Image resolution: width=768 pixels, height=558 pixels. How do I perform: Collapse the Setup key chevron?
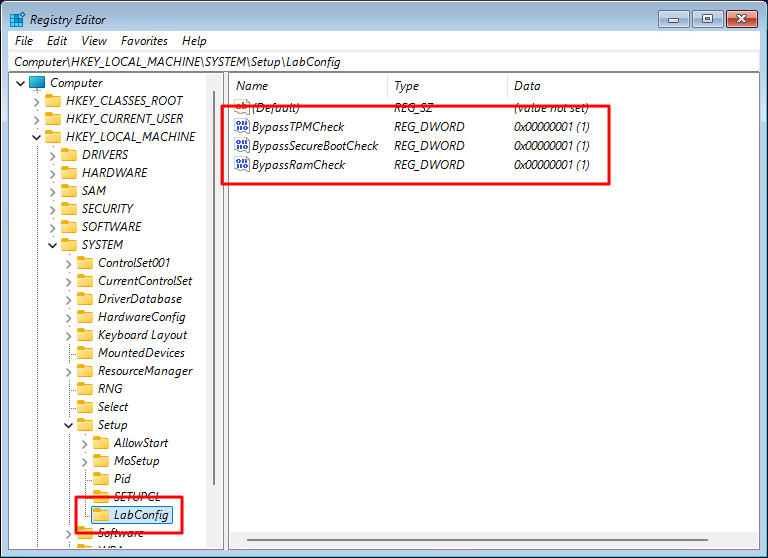tap(69, 425)
